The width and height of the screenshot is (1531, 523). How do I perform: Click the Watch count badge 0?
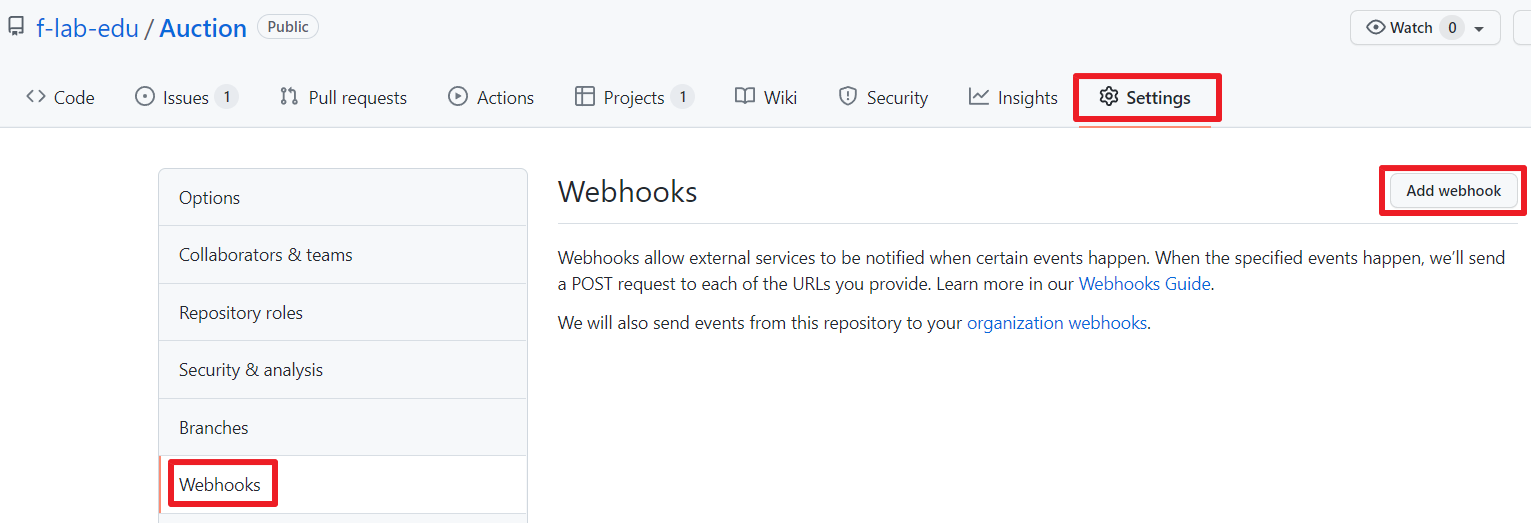coord(1452,28)
